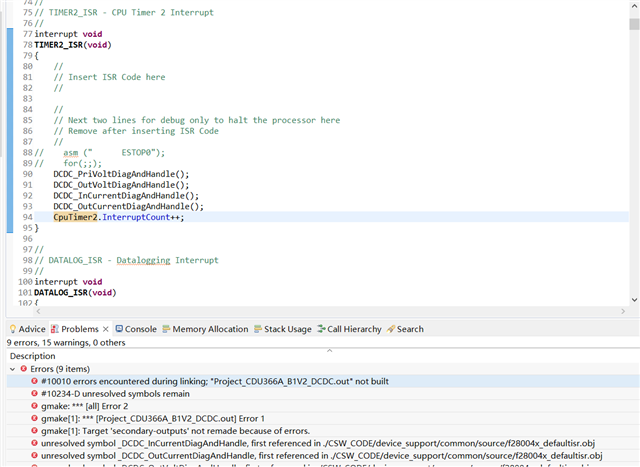Click the highlighted CpuTimer2 identifier
Screen dimensions: 640x467
coord(76,217)
